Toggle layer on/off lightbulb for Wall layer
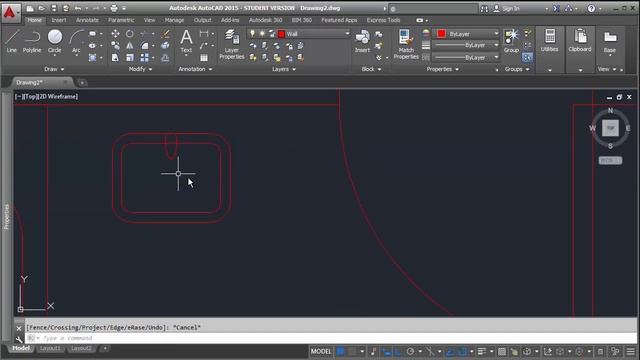 253,33
